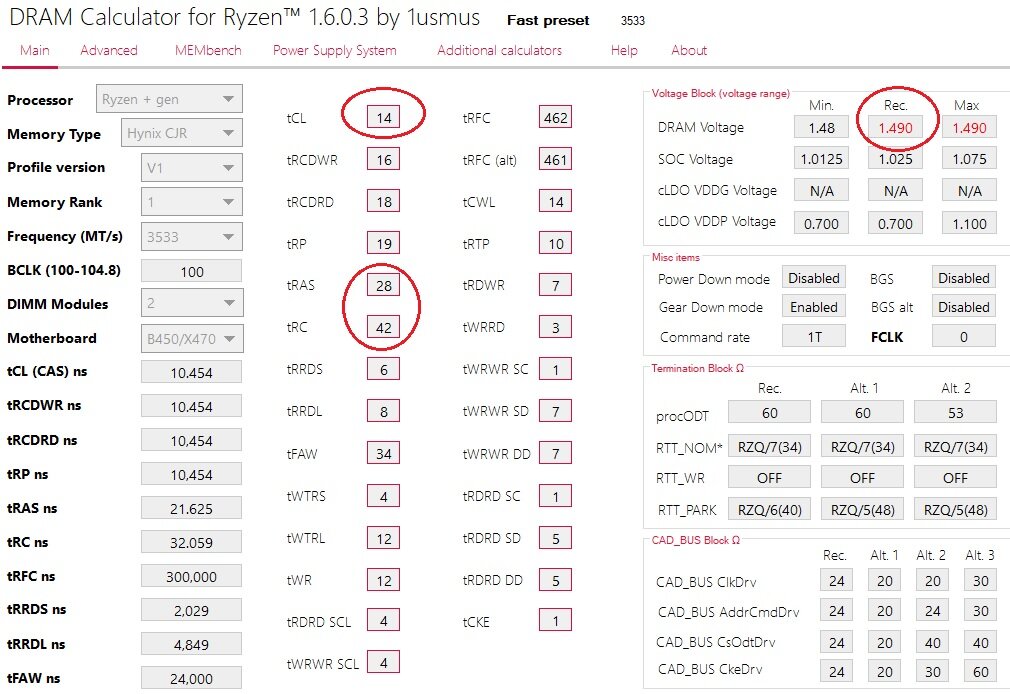Go to the MEMbench tab
The width and height of the screenshot is (1010, 694).
pyautogui.click(x=208, y=50)
